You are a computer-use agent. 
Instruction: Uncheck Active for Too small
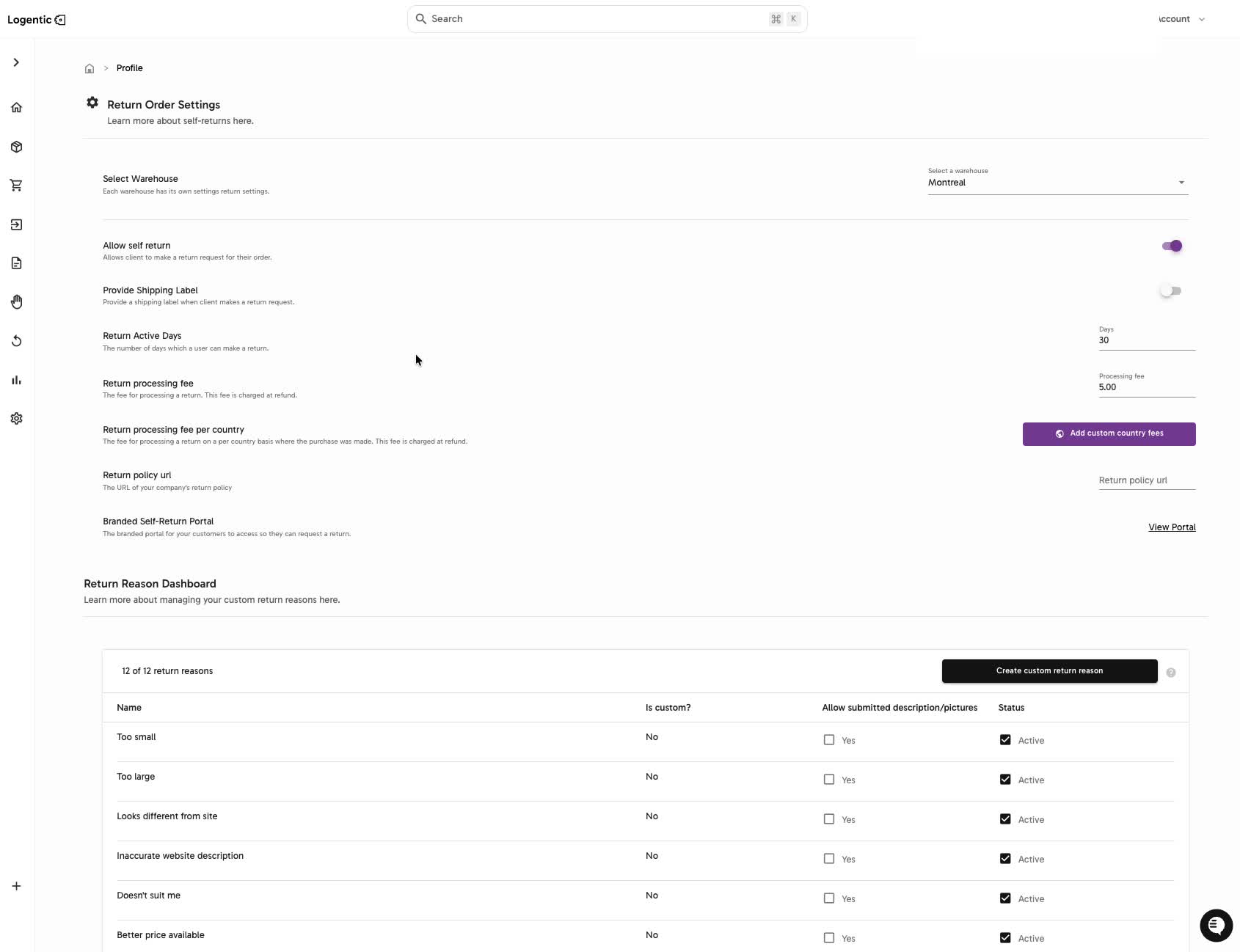[x=1005, y=740]
